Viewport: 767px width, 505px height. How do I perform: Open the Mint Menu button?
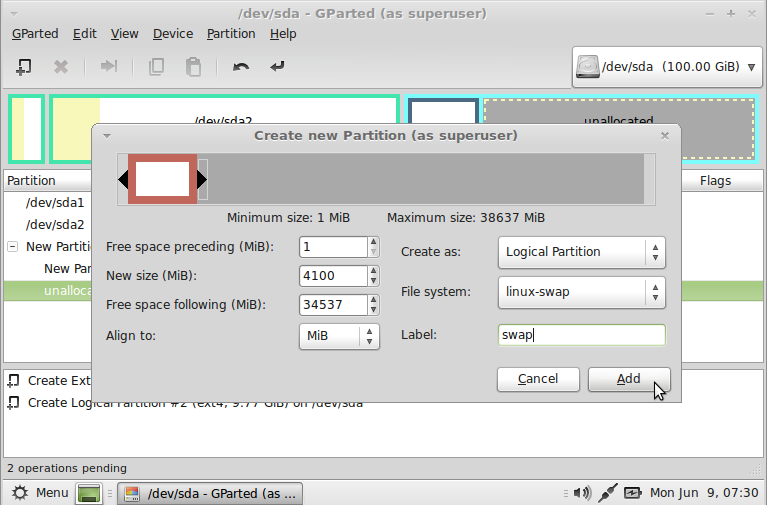(x=40, y=493)
